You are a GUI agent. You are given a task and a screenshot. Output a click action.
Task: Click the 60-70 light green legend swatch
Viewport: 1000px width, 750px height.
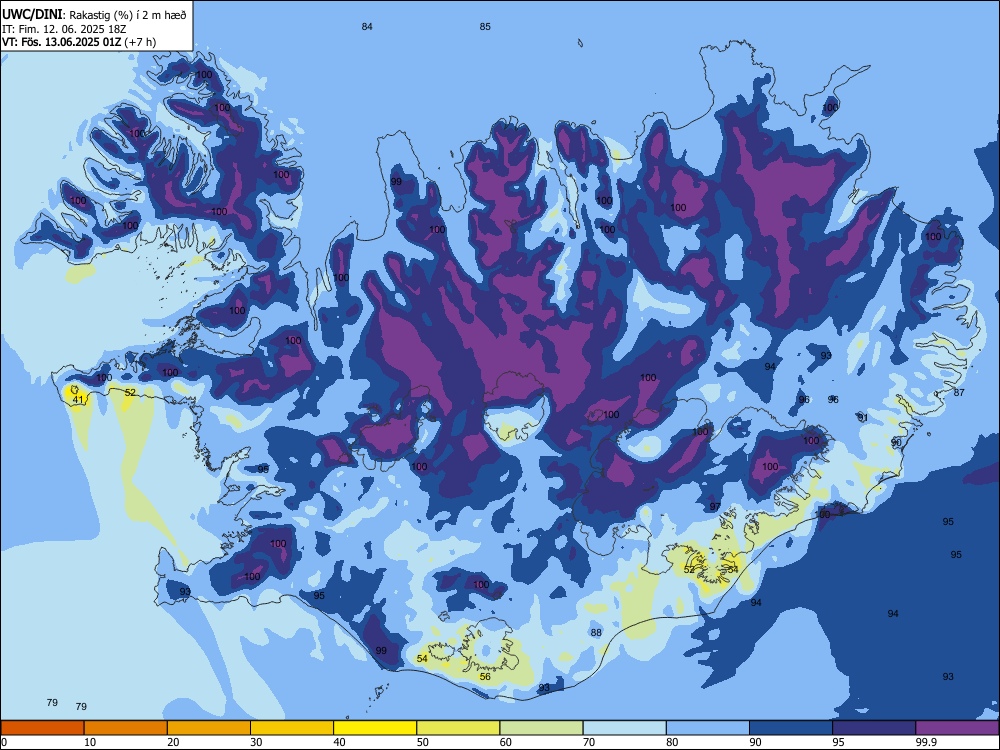point(541,728)
